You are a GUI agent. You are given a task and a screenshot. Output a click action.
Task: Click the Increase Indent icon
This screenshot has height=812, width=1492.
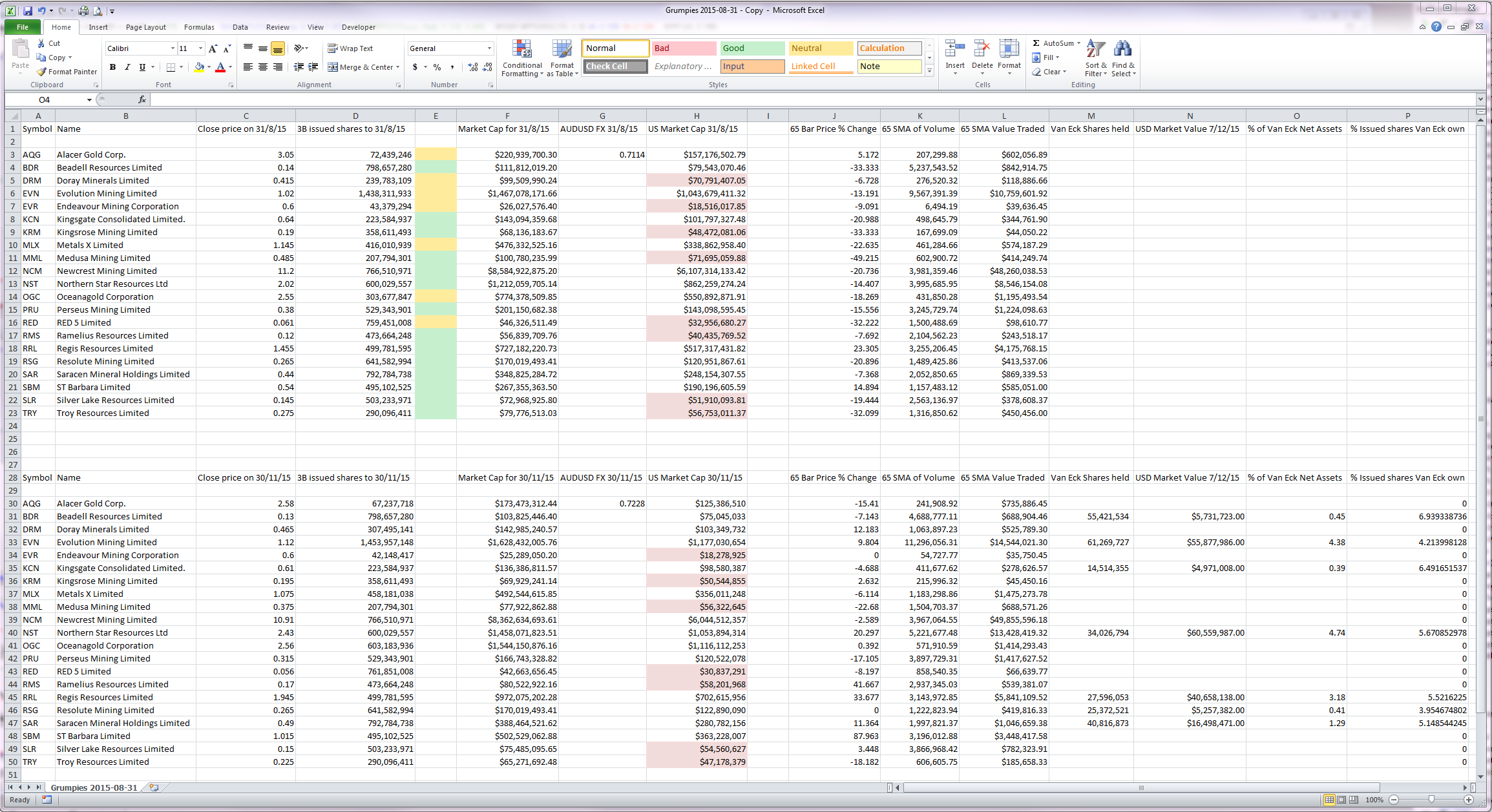pyautogui.click(x=313, y=67)
